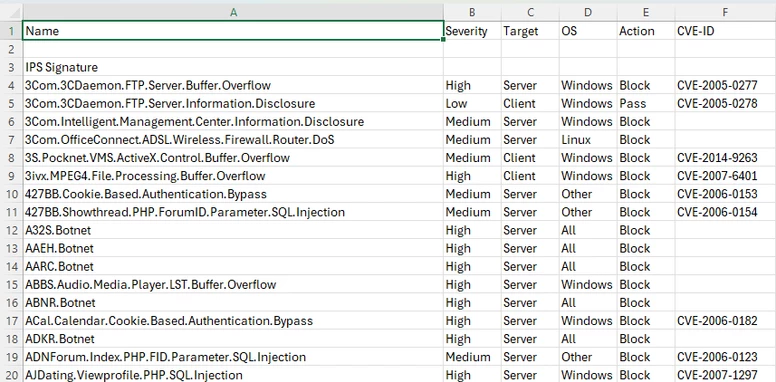Select row 20 header
The image size is (776, 382).
click(x=11, y=375)
